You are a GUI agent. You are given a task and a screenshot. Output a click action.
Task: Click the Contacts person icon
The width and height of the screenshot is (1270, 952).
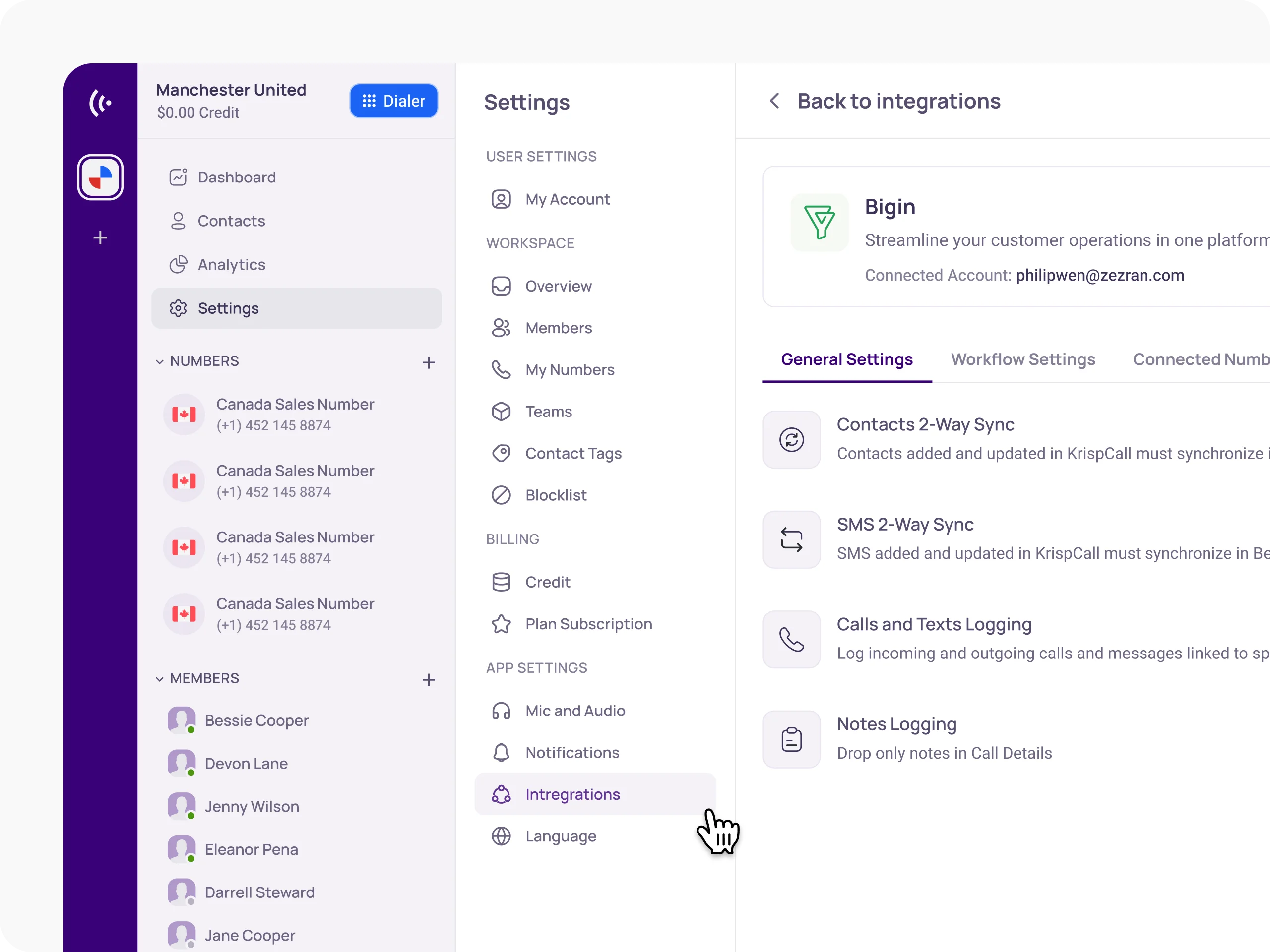click(178, 221)
